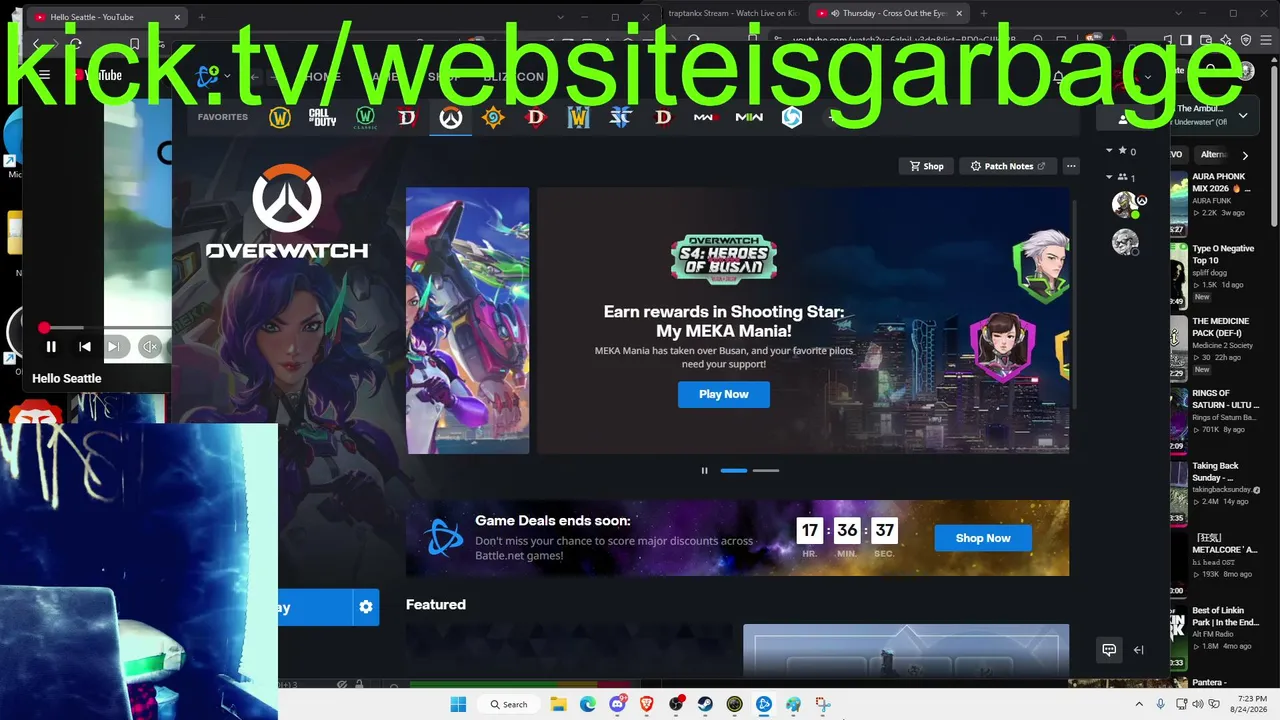Image resolution: width=1280 pixels, height=720 pixels.
Task: Open Overwatch game settings gear
Action: tap(366, 607)
